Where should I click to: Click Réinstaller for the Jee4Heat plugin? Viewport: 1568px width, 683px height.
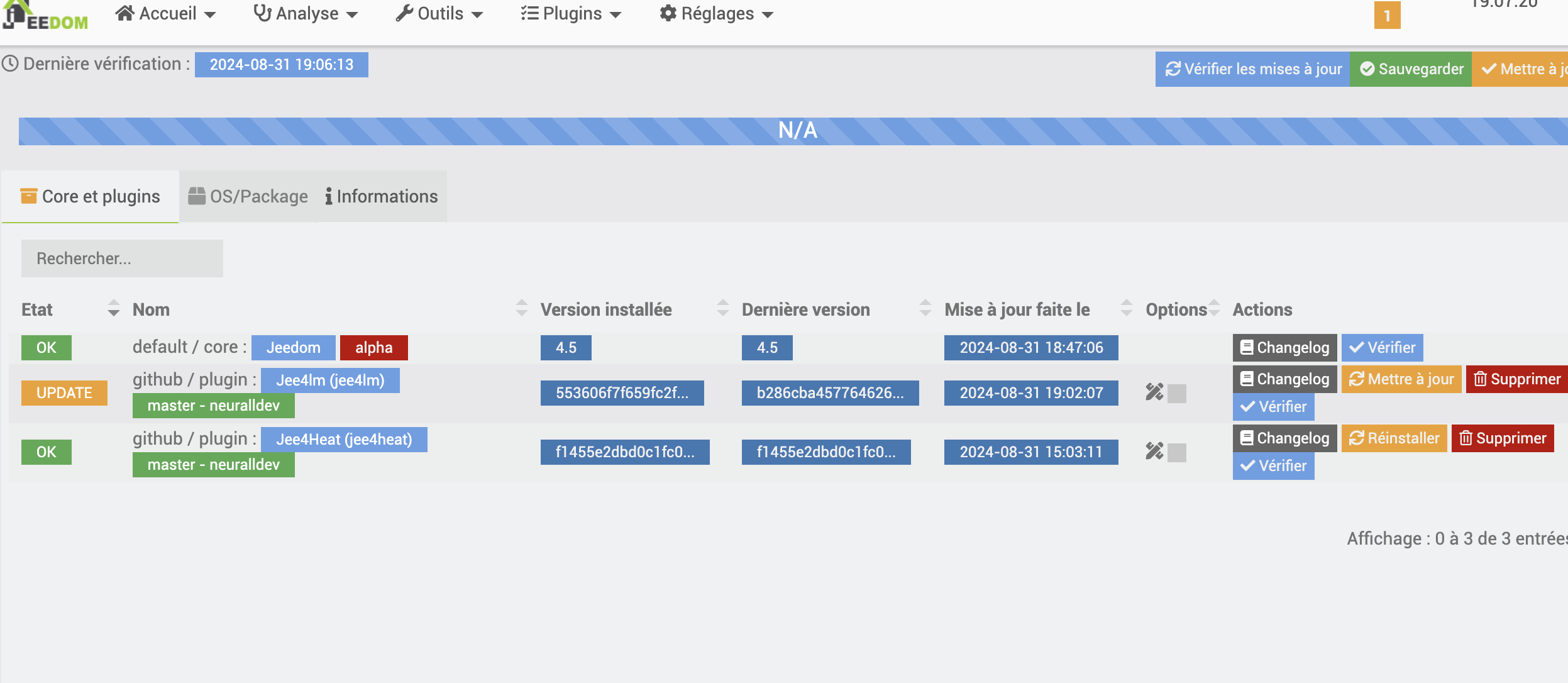coord(1394,438)
